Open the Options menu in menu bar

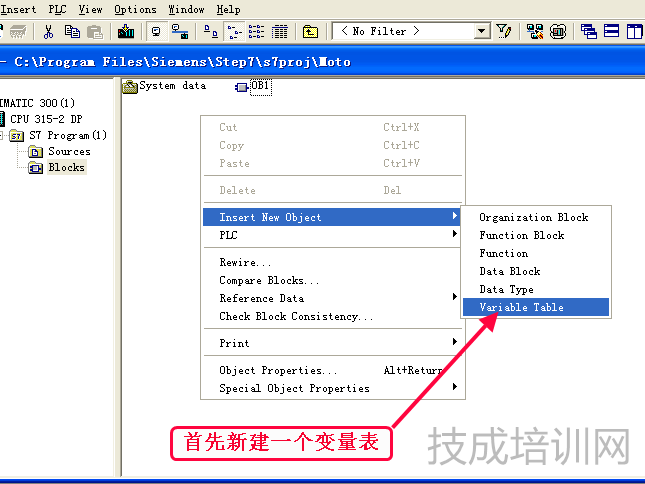(x=135, y=9)
